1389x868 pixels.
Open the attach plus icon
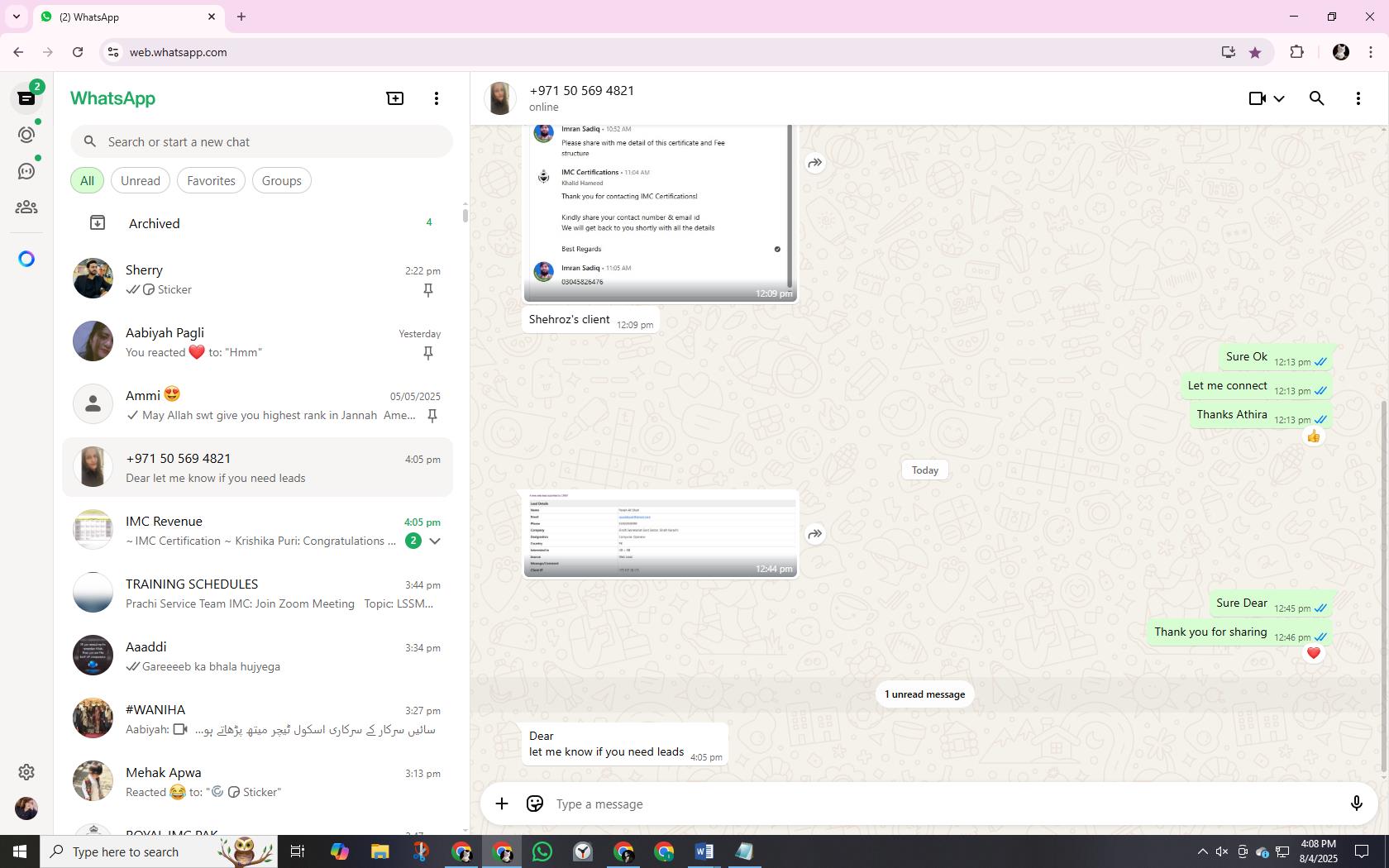pos(502,804)
